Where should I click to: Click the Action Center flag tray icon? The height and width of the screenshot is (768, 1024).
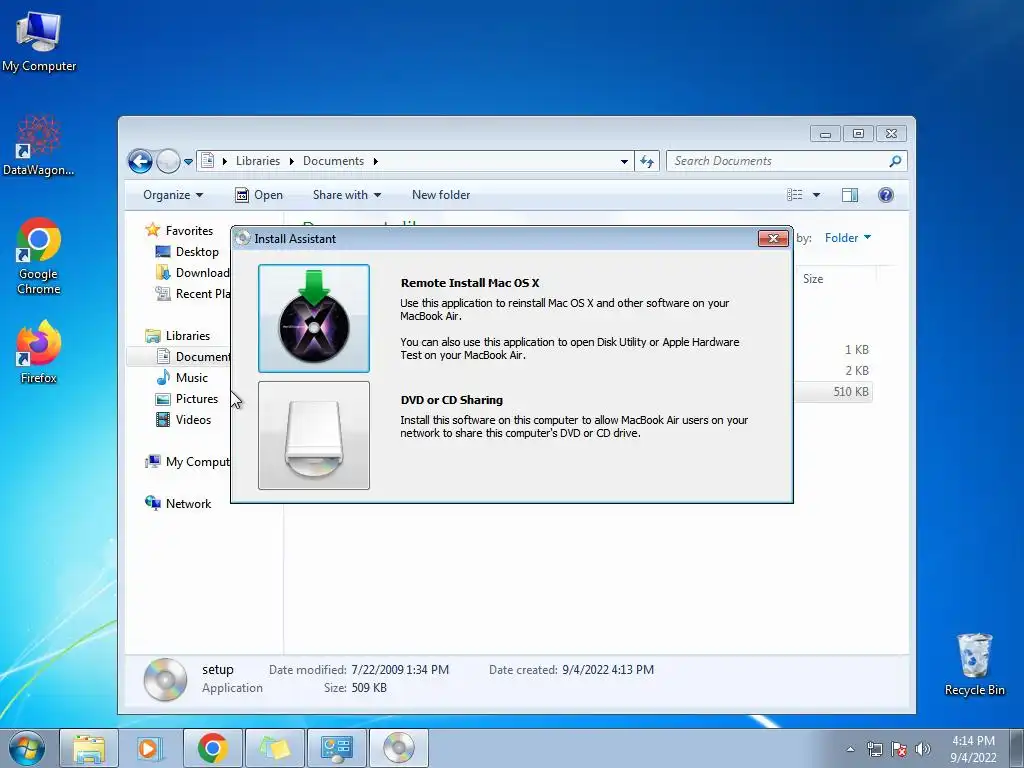point(899,749)
